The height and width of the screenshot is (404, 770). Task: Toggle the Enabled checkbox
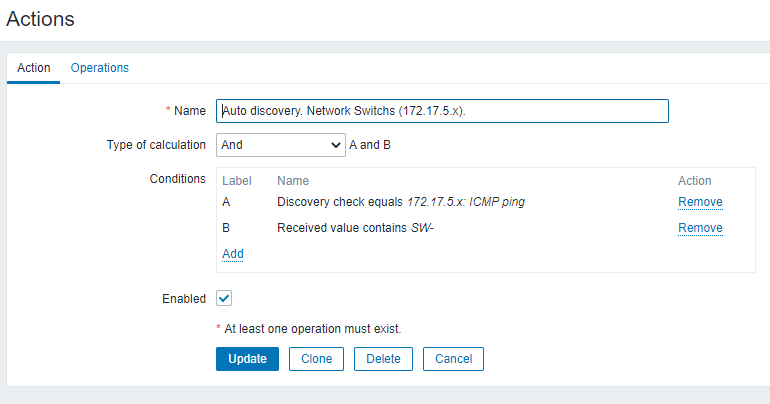224,298
